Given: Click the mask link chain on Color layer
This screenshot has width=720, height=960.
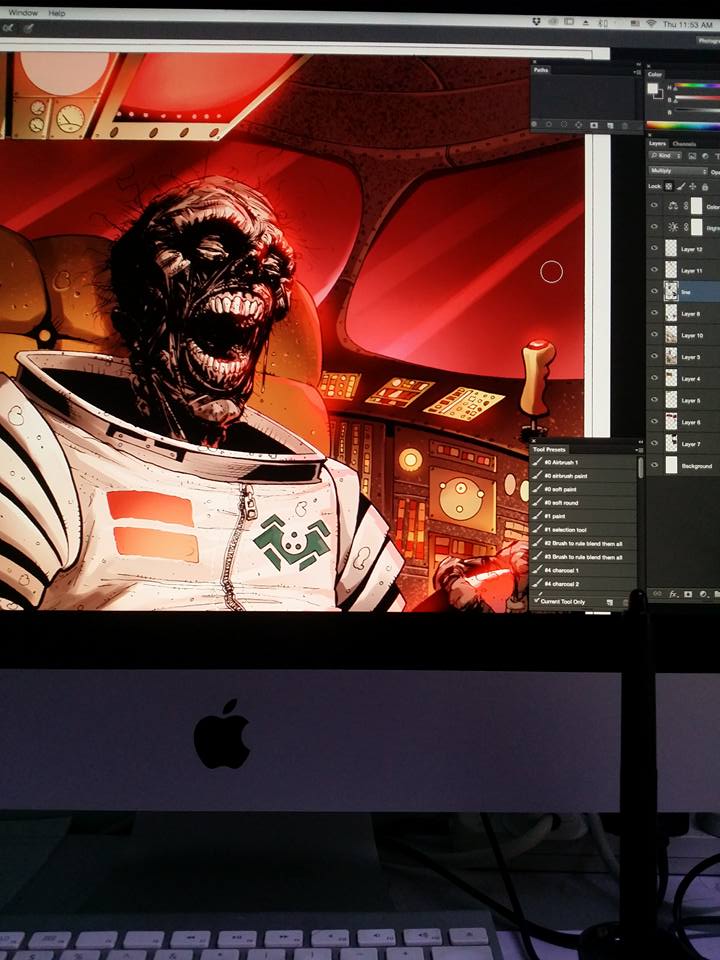Looking at the screenshot, I should click(x=686, y=206).
